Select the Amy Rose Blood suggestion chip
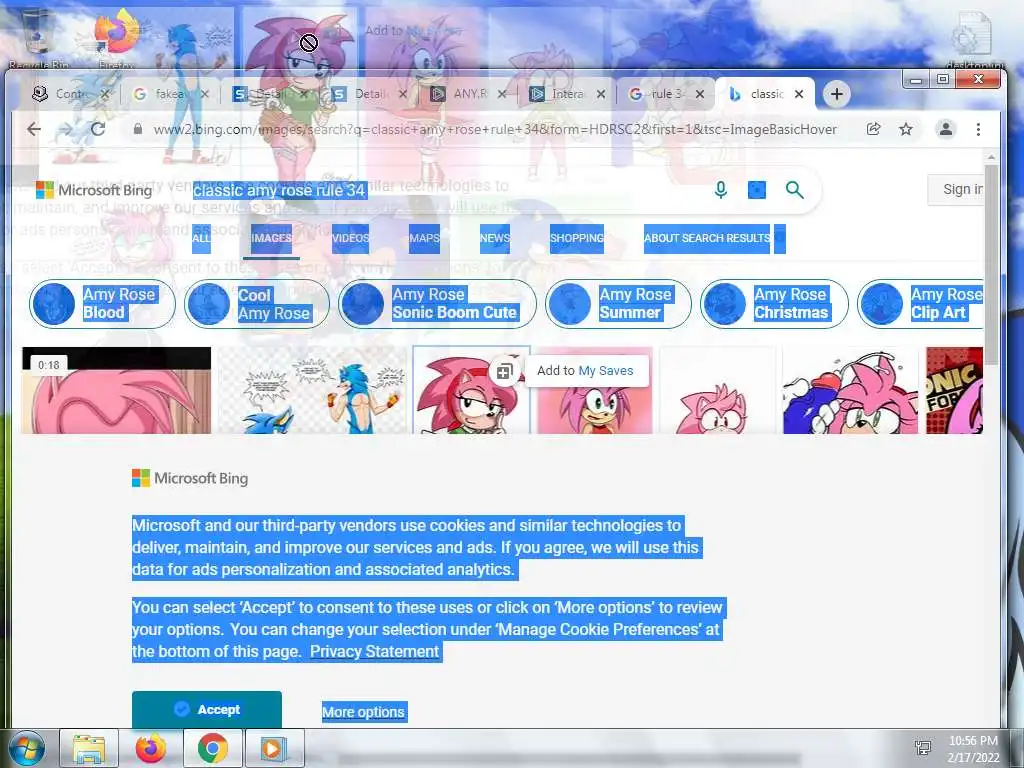 pyautogui.click(x=102, y=304)
